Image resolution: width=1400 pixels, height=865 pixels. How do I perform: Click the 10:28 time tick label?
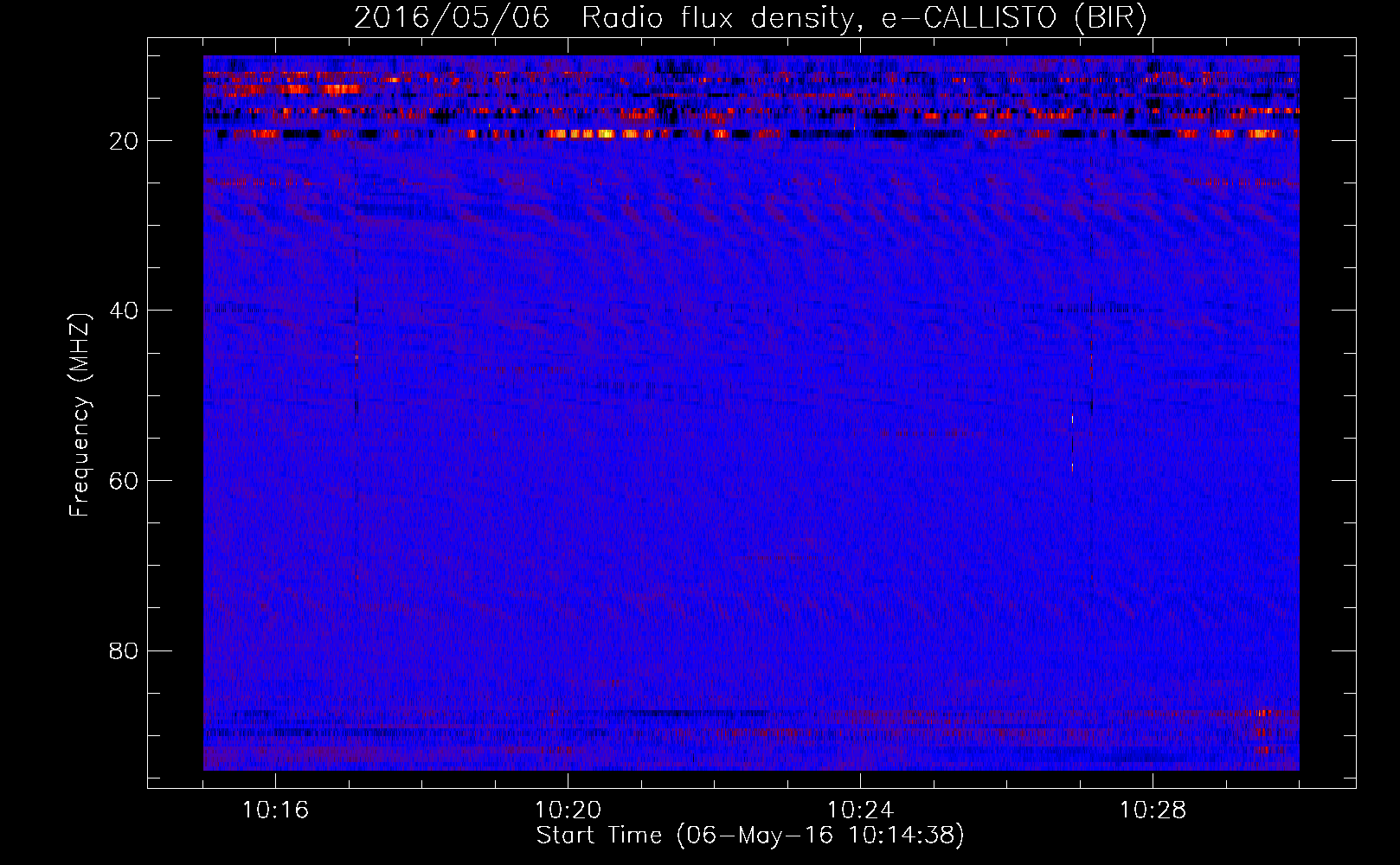(1153, 811)
